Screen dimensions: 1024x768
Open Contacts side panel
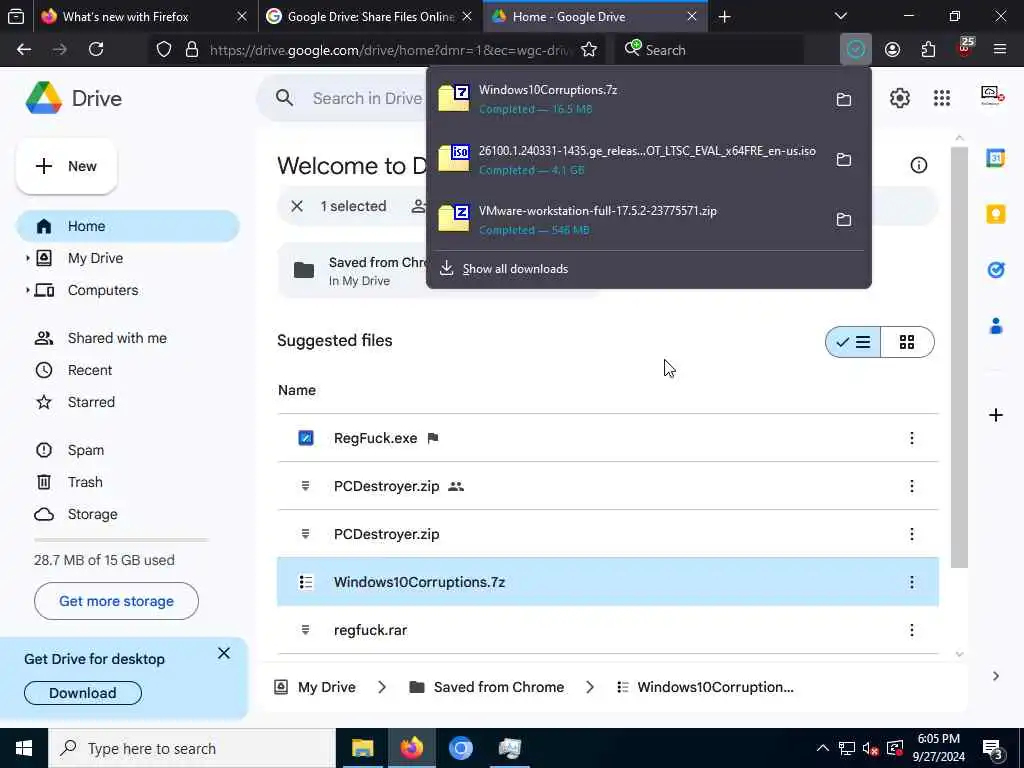996,325
